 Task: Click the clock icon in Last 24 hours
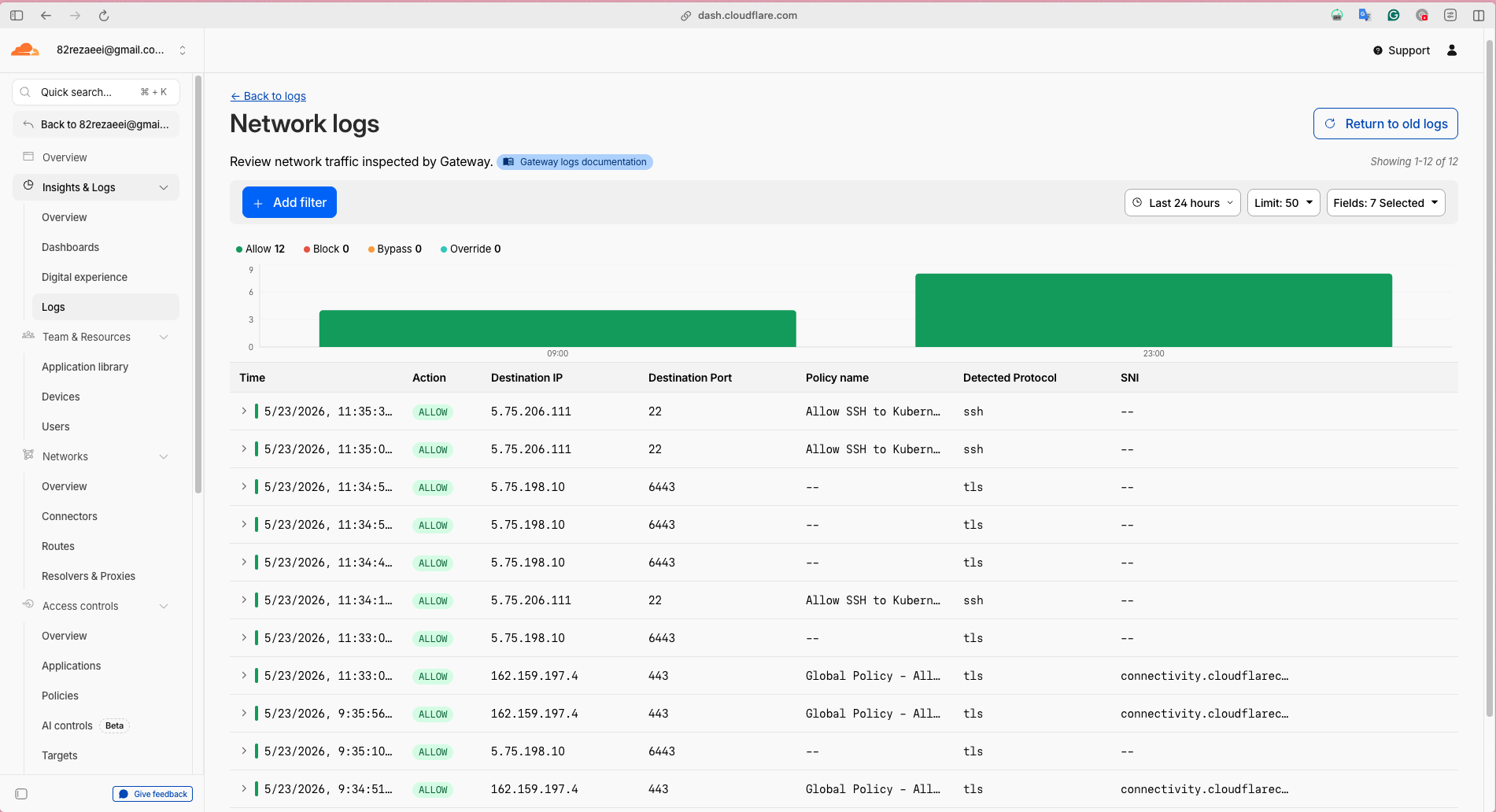pos(1137,202)
